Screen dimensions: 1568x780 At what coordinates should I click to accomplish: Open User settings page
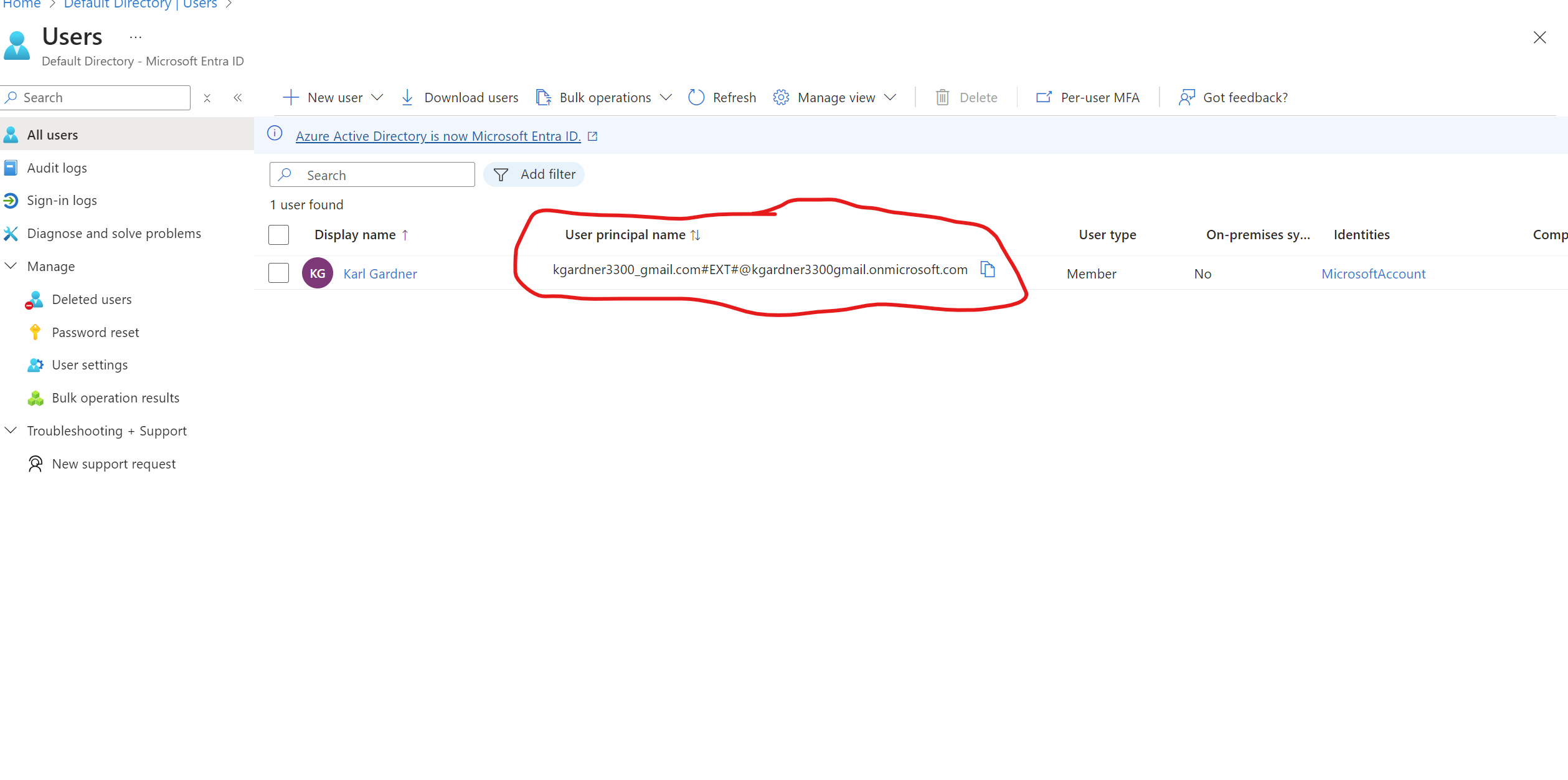[x=90, y=364]
